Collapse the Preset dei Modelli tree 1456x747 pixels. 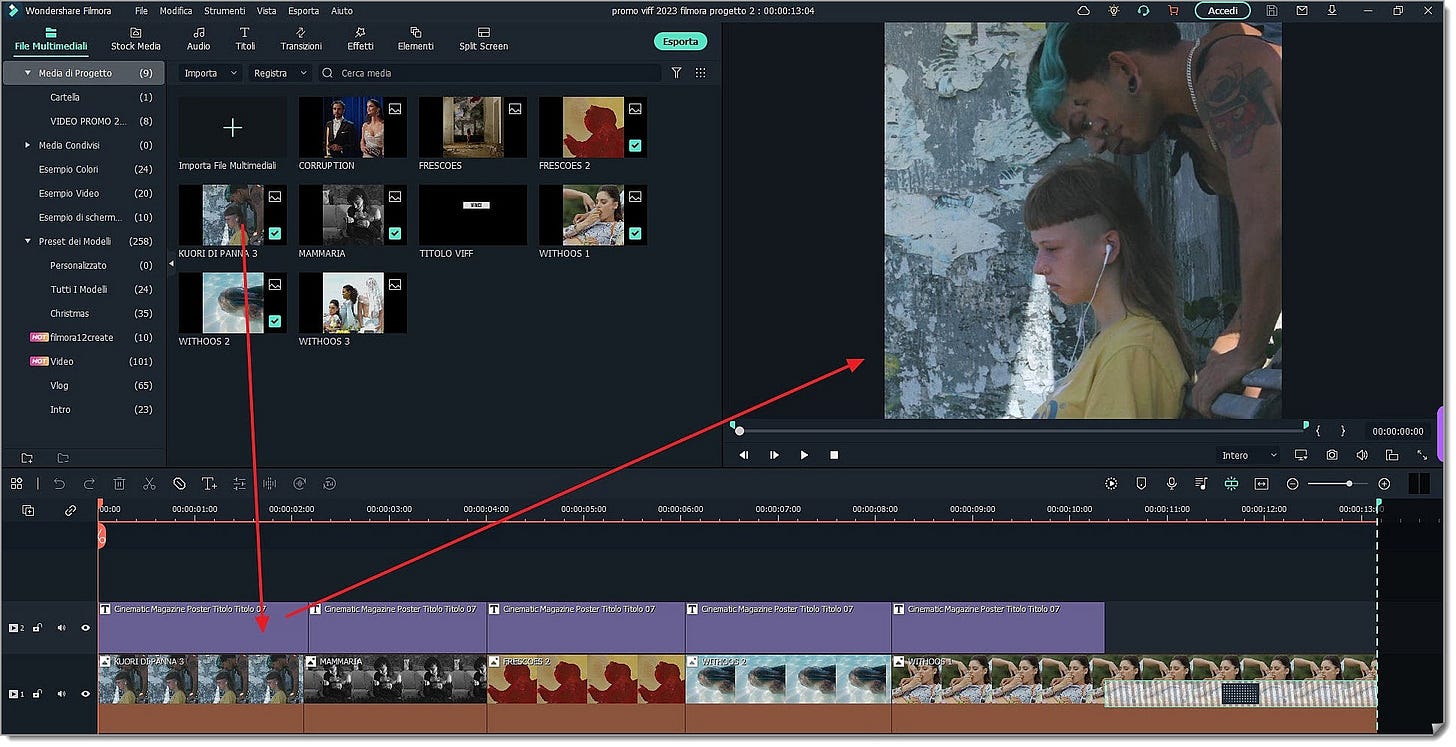[28, 241]
